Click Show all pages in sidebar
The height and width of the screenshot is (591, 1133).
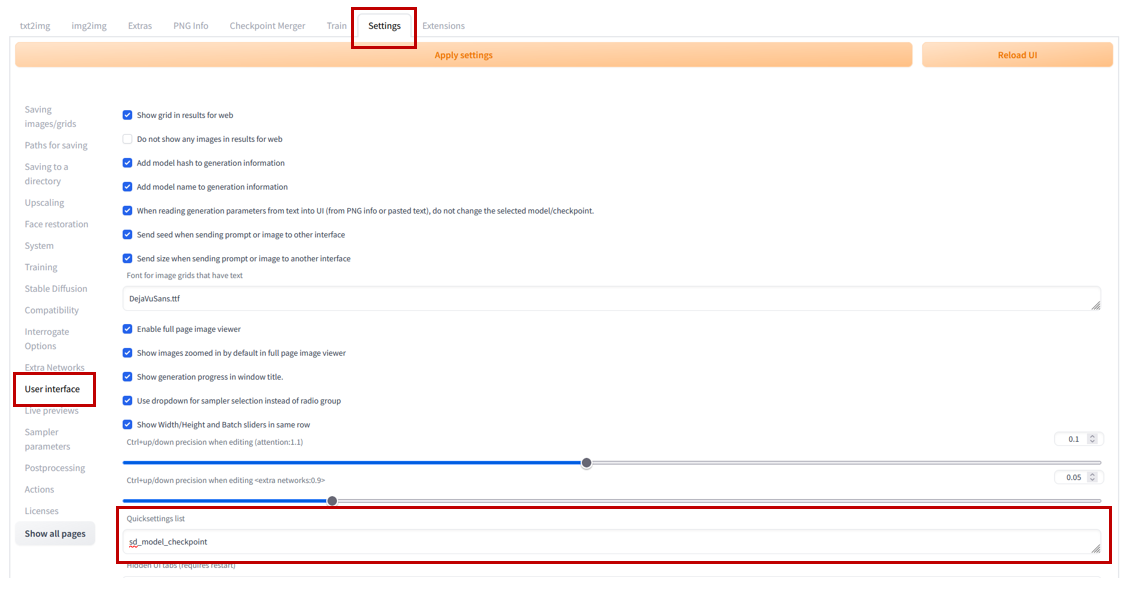(55, 534)
